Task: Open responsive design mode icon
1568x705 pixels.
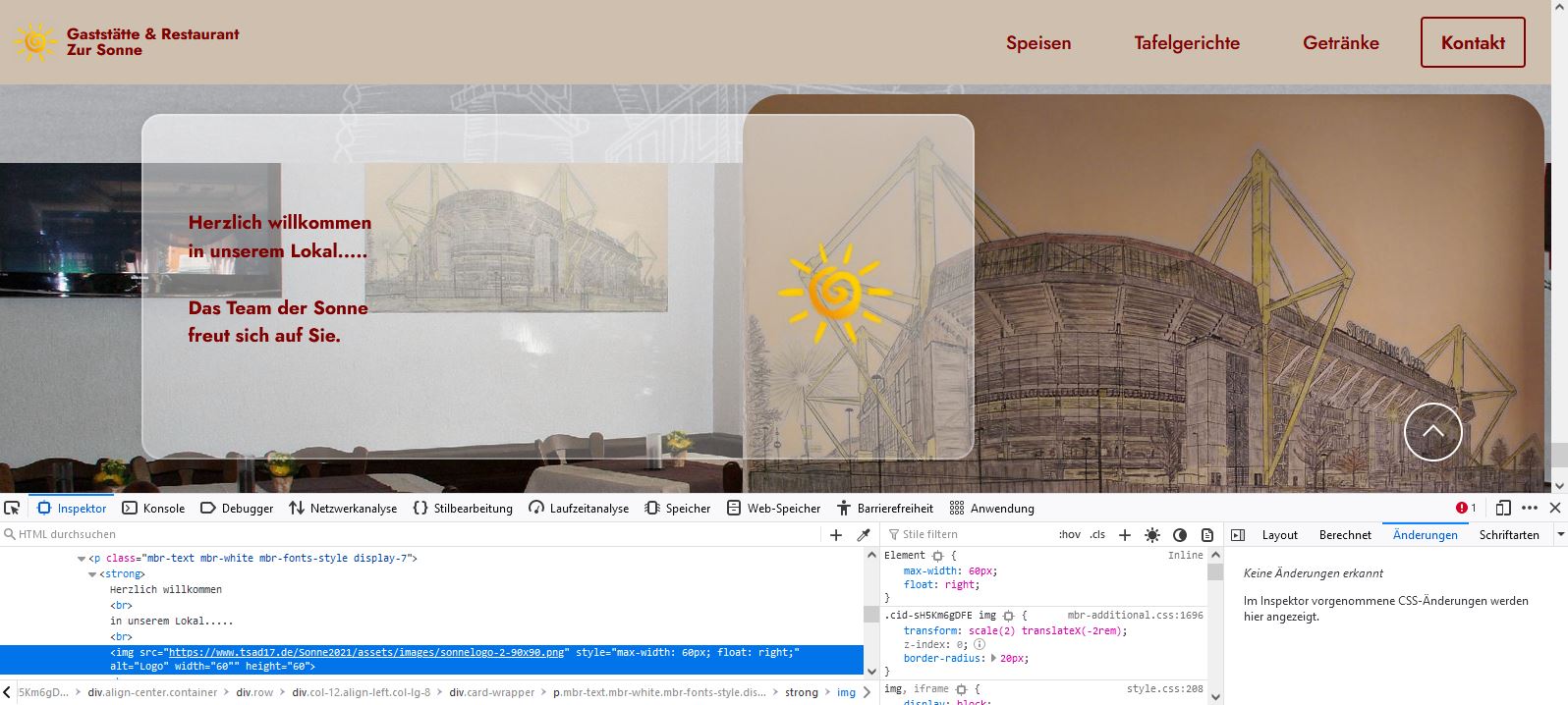Action: (x=1503, y=508)
